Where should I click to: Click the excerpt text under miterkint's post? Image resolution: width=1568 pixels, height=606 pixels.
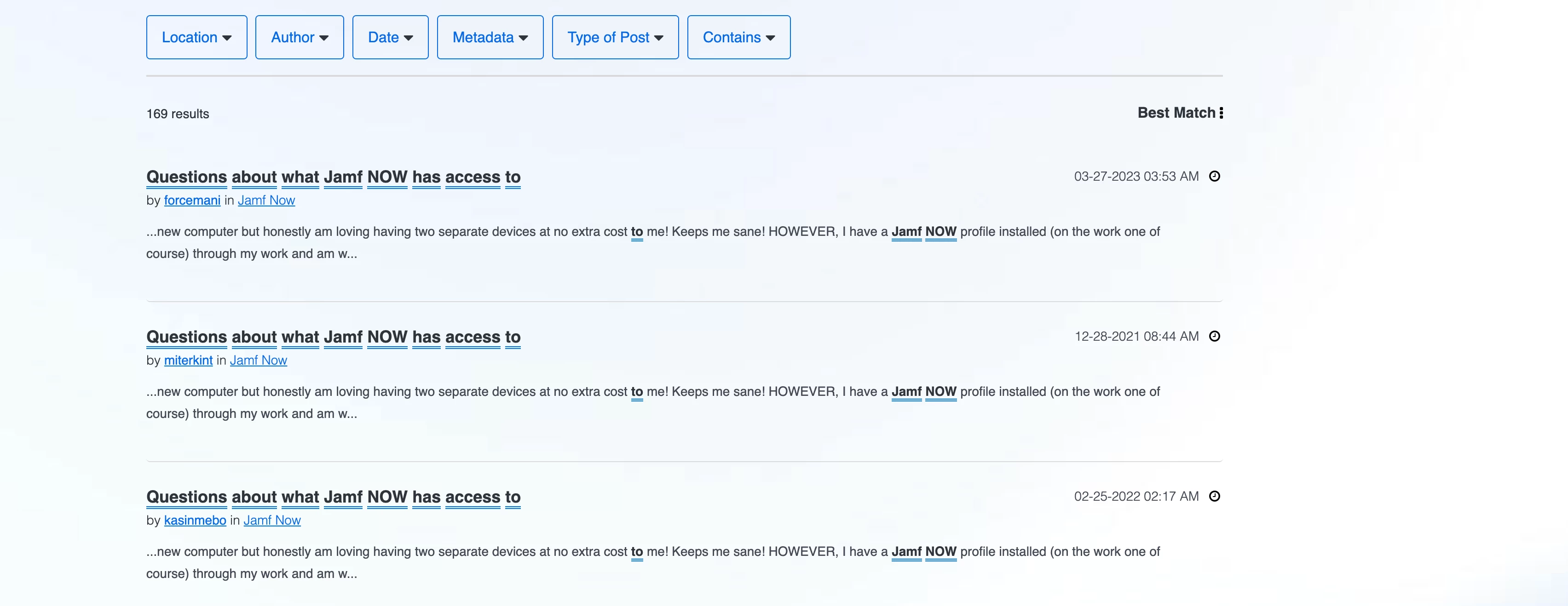(x=653, y=403)
